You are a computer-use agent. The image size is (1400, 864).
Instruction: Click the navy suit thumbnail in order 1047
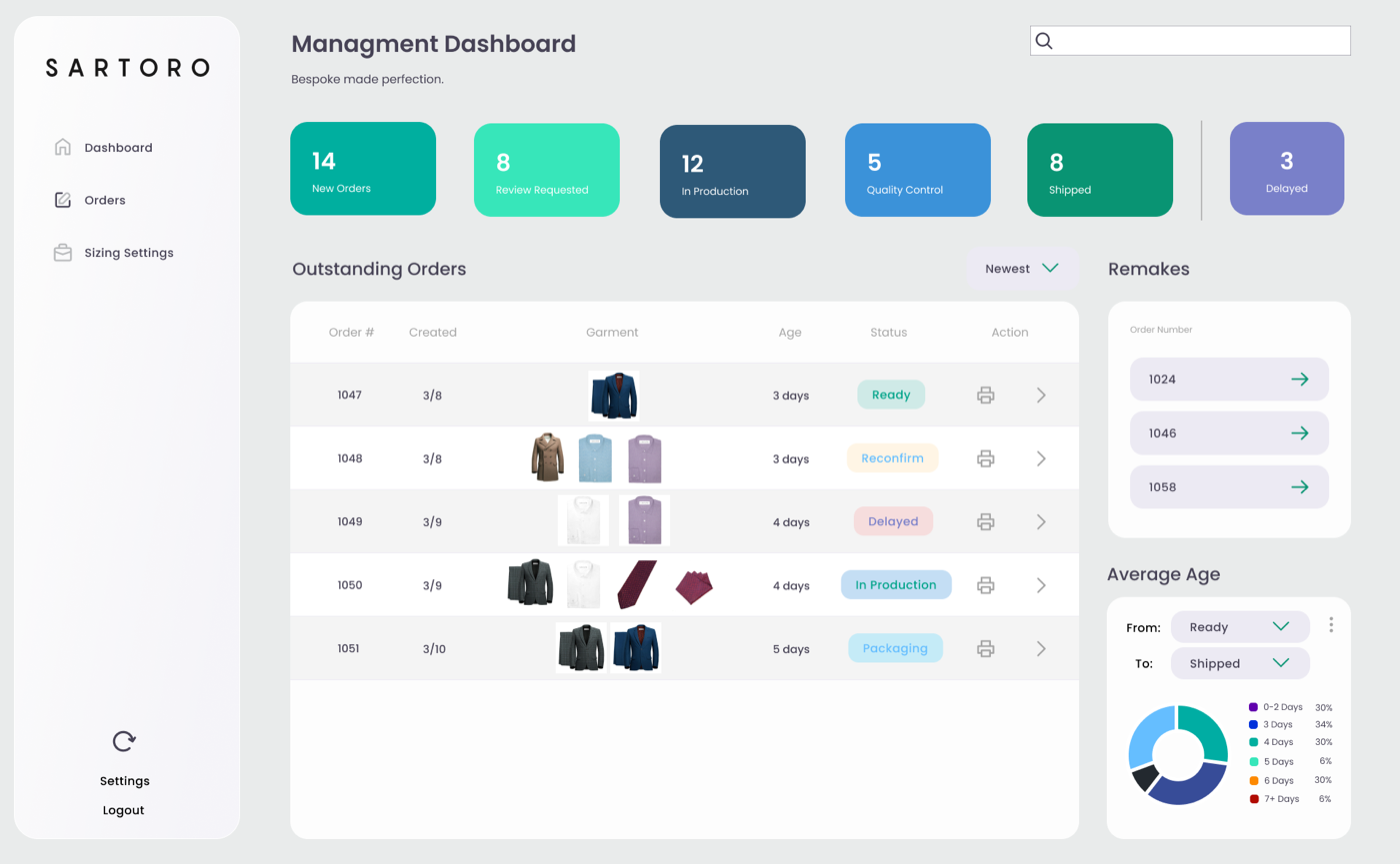pos(613,395)
